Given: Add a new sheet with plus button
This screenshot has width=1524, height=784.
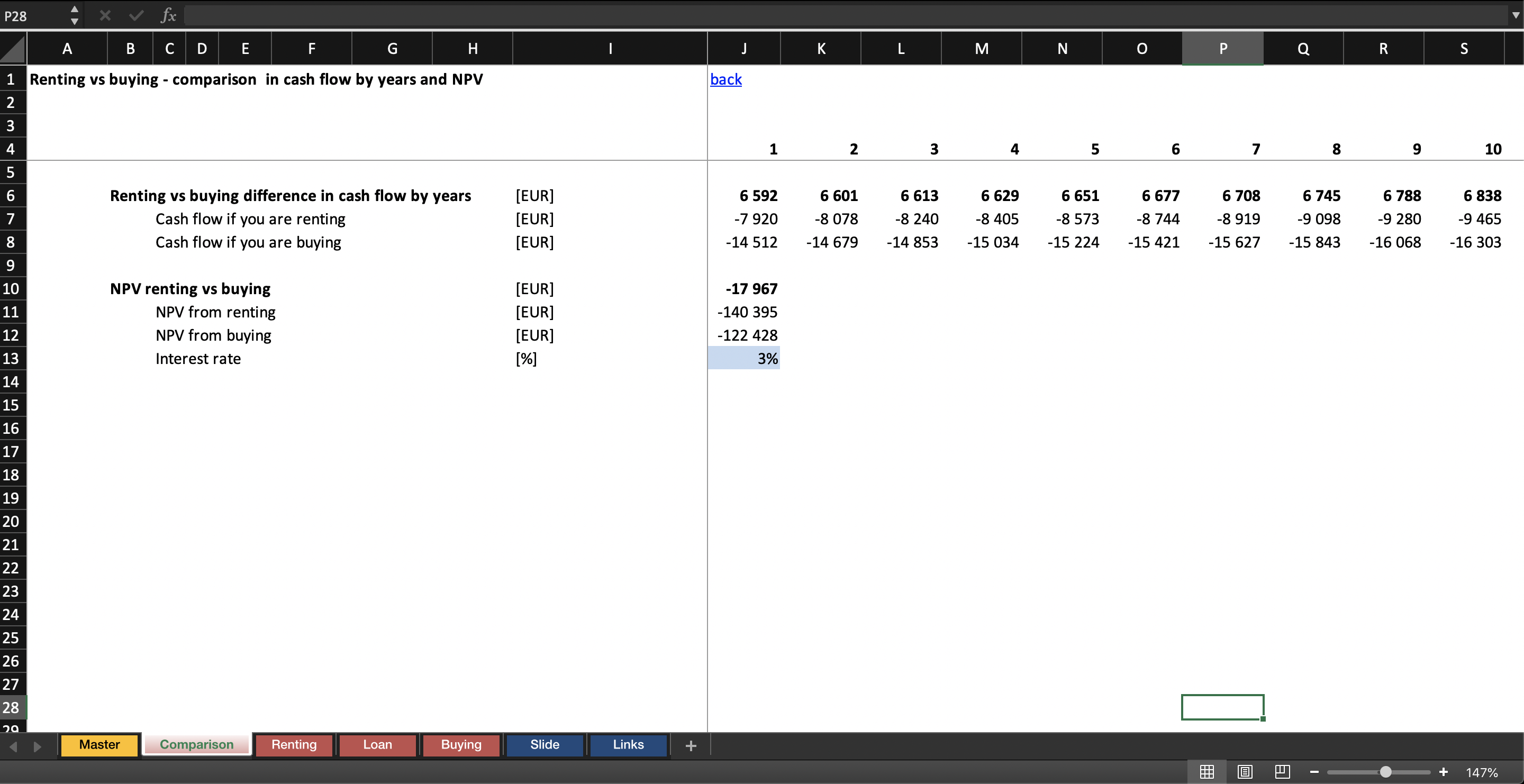Looking at the screenshot, I should click(x=691, y=745).
